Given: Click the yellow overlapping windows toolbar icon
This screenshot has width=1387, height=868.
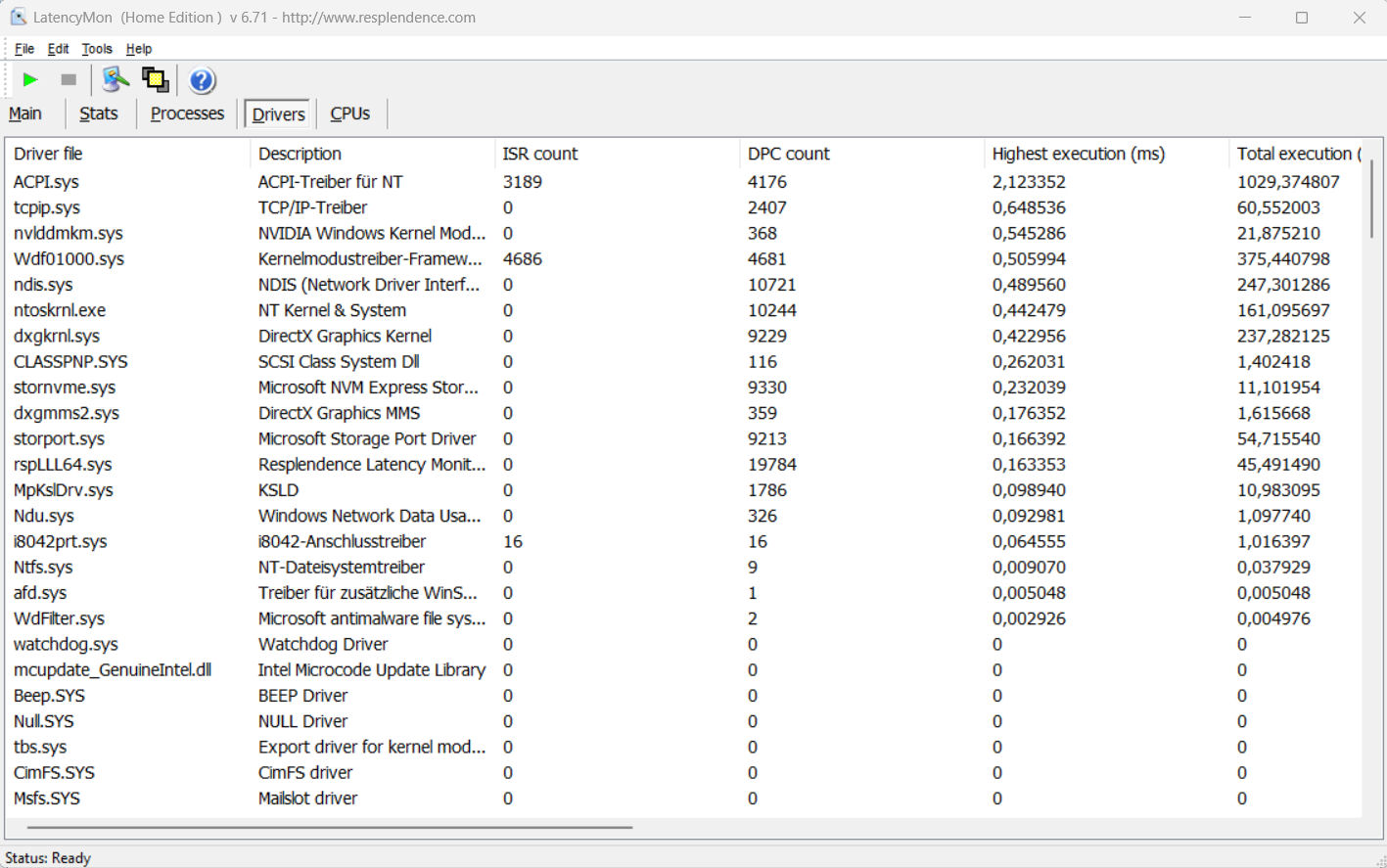Looking at the screenshot, I should [x=155, y=80].
